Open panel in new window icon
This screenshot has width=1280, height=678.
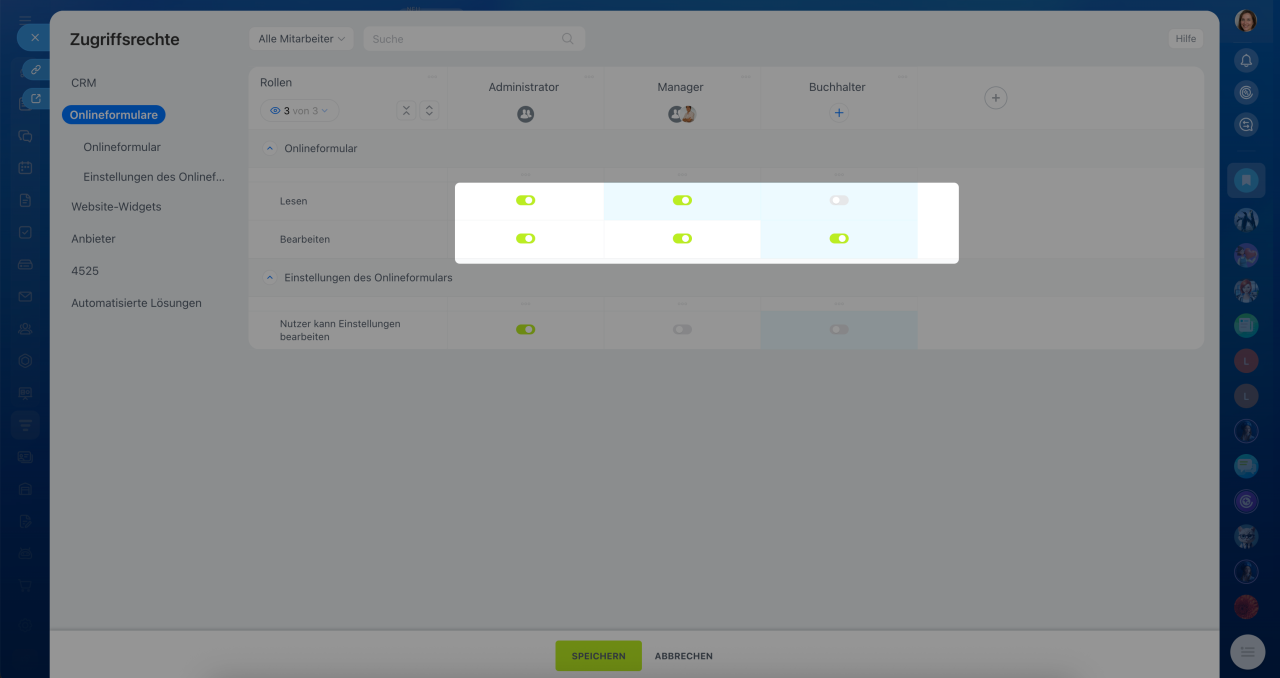[36, 98]
